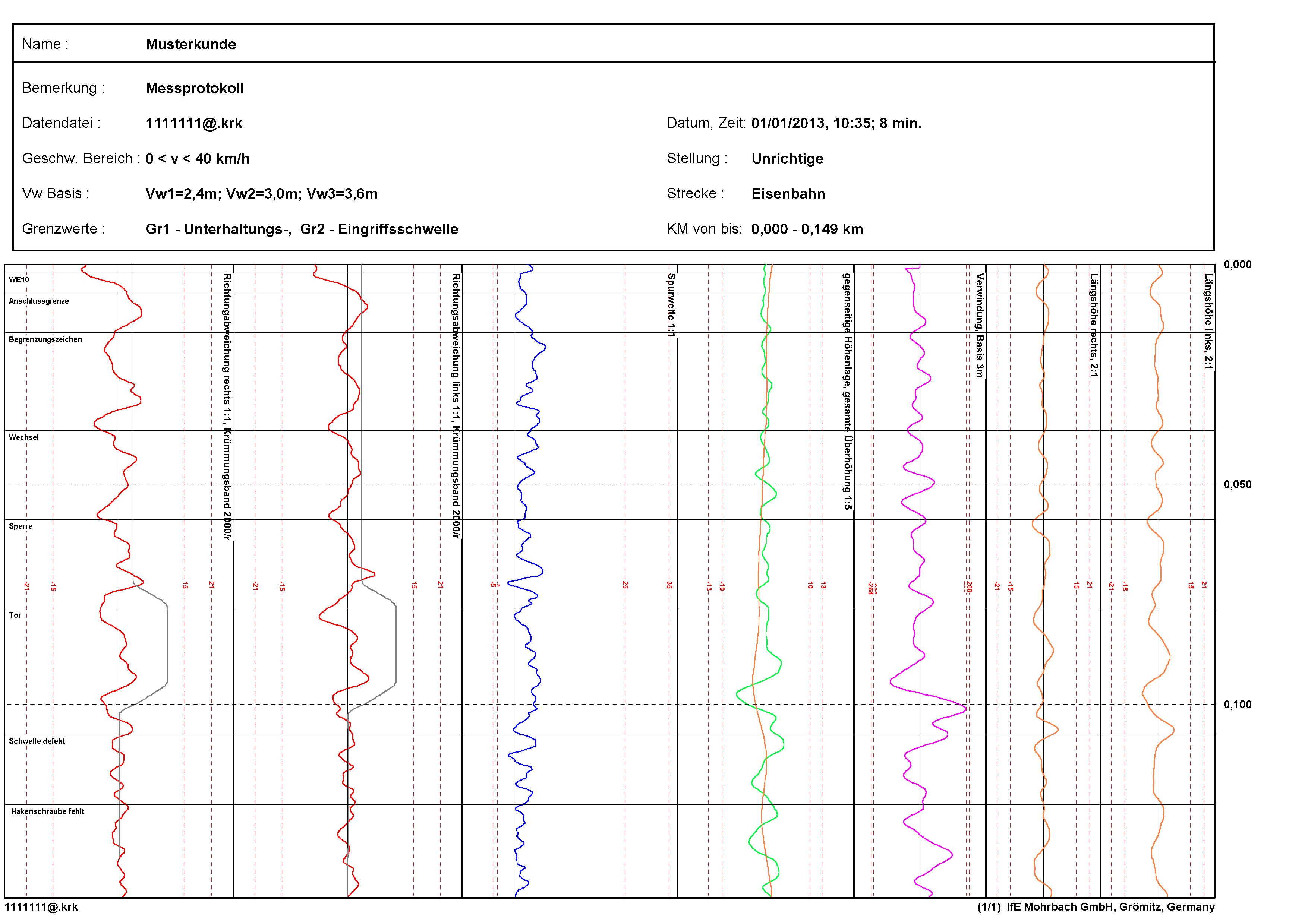
Task: Click the Wechsel event marker
Action: click(24, 438)
